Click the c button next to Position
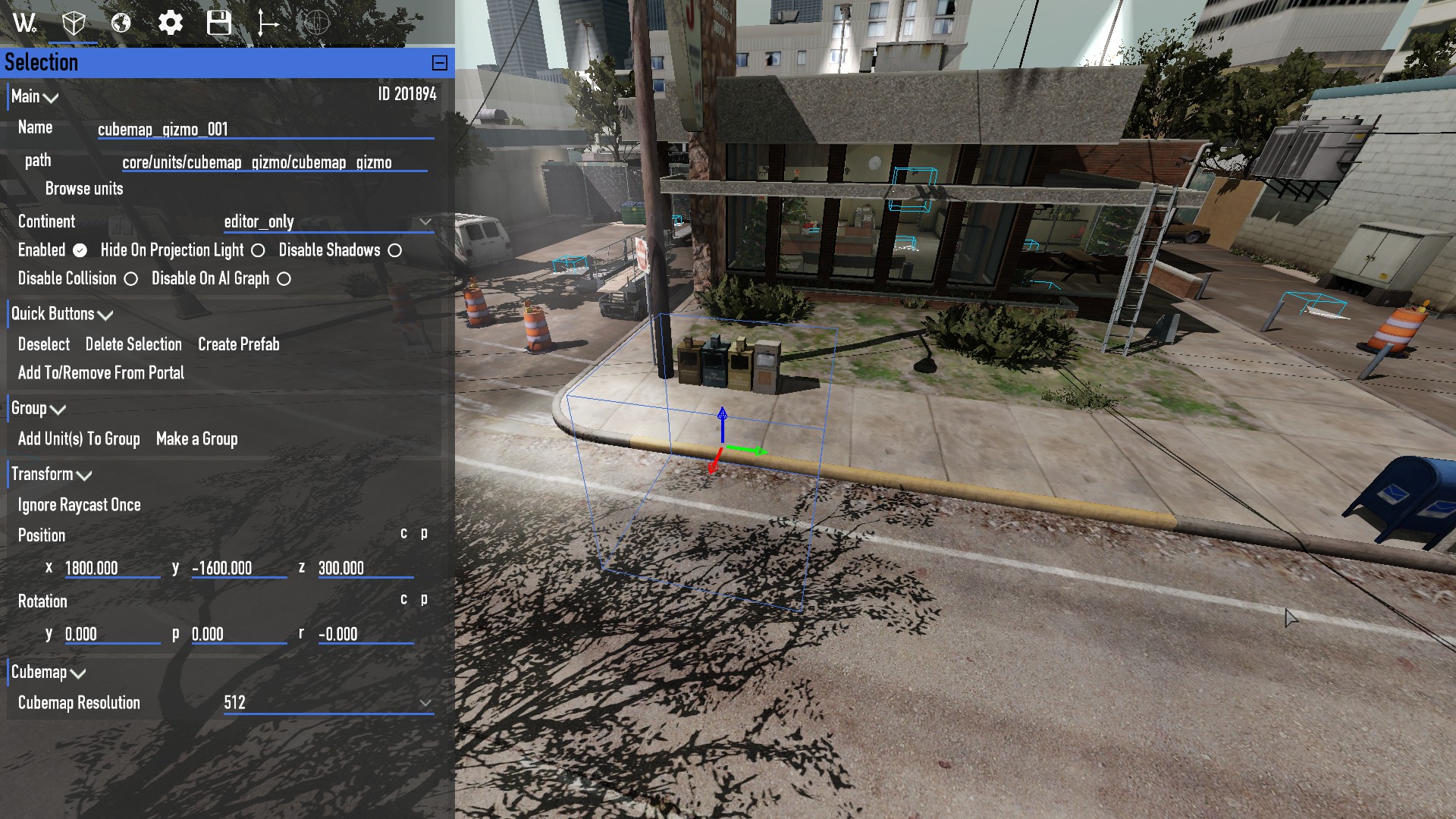The width and height of the screenshot is (1456, 819). 404,533
